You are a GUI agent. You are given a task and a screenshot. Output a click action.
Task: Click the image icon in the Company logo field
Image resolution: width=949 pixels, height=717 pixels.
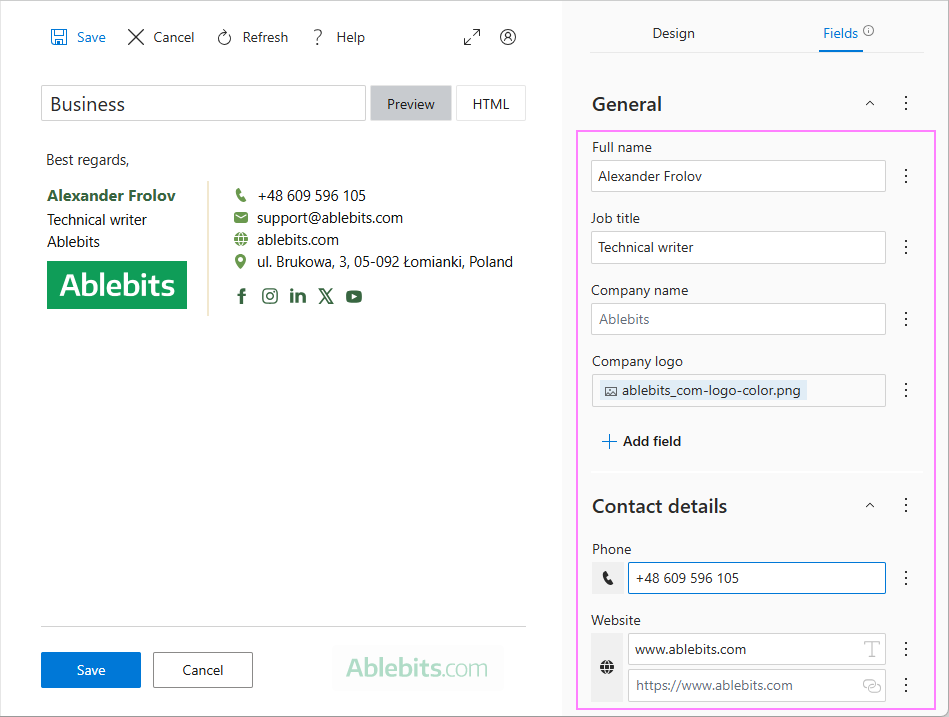coord(611,390)
